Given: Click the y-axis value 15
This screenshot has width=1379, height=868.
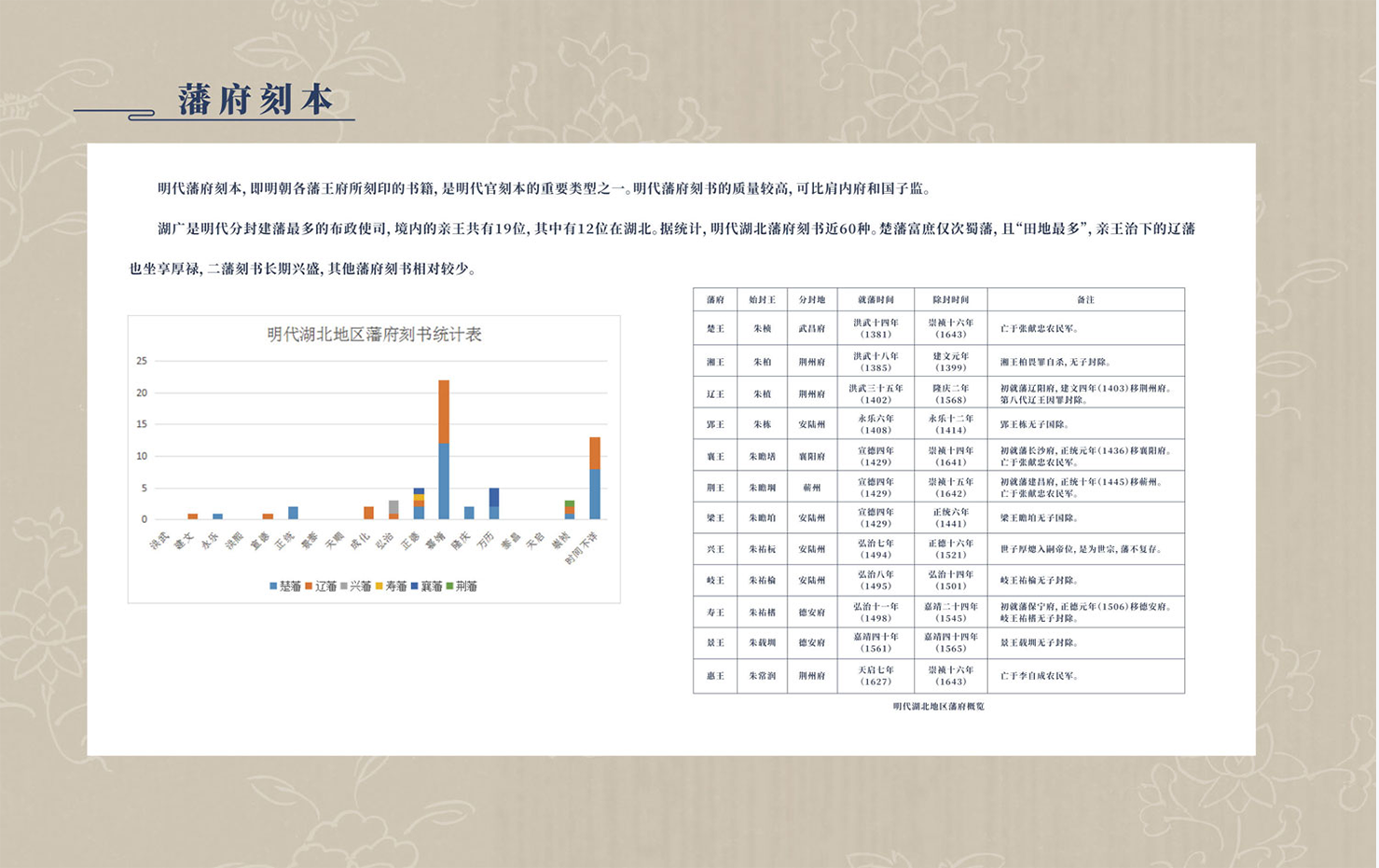Looking at the screenshot, I should [142, 424].
